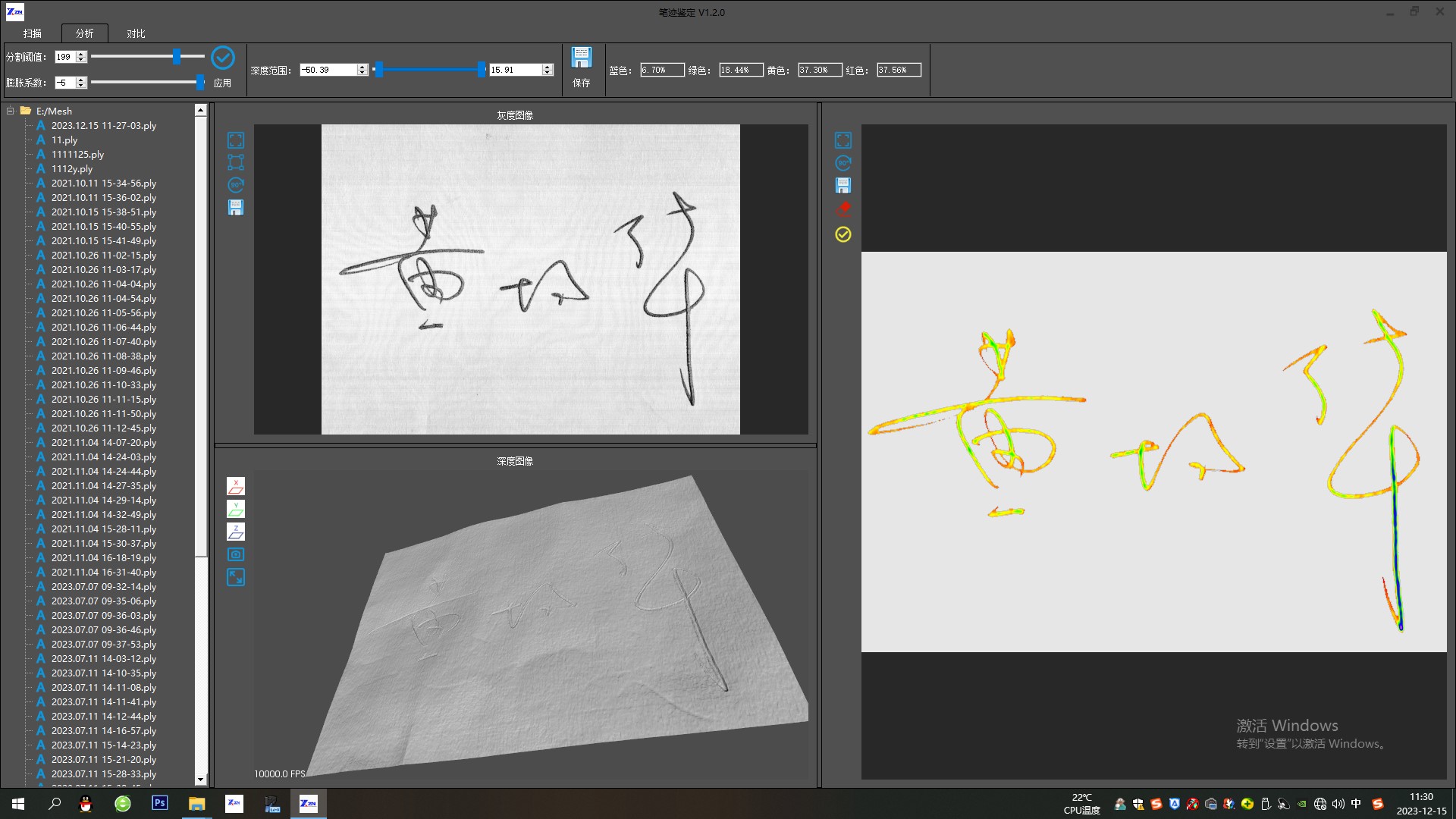1456x819 pixels.
Task: Open Windows search from the taskbar
Action: tap(55, 804)
